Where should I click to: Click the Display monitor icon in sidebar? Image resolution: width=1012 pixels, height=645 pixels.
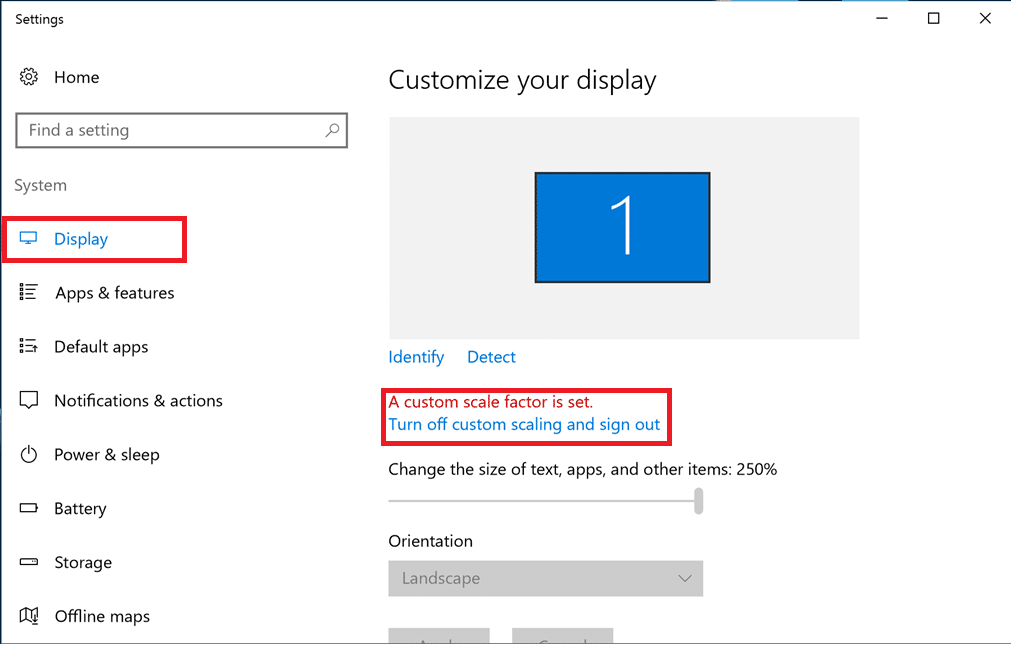pyautogui.click(x=30, y=239)
